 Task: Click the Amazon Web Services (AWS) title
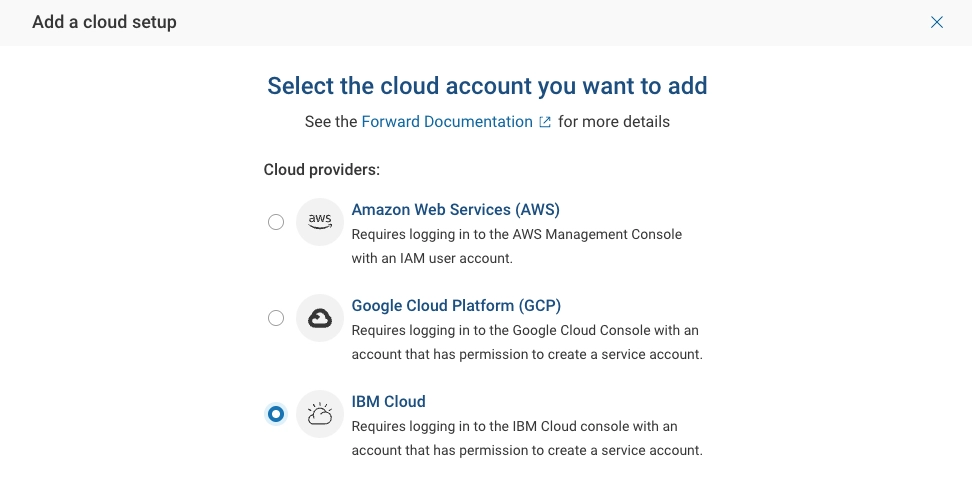(x=456, y=210)
